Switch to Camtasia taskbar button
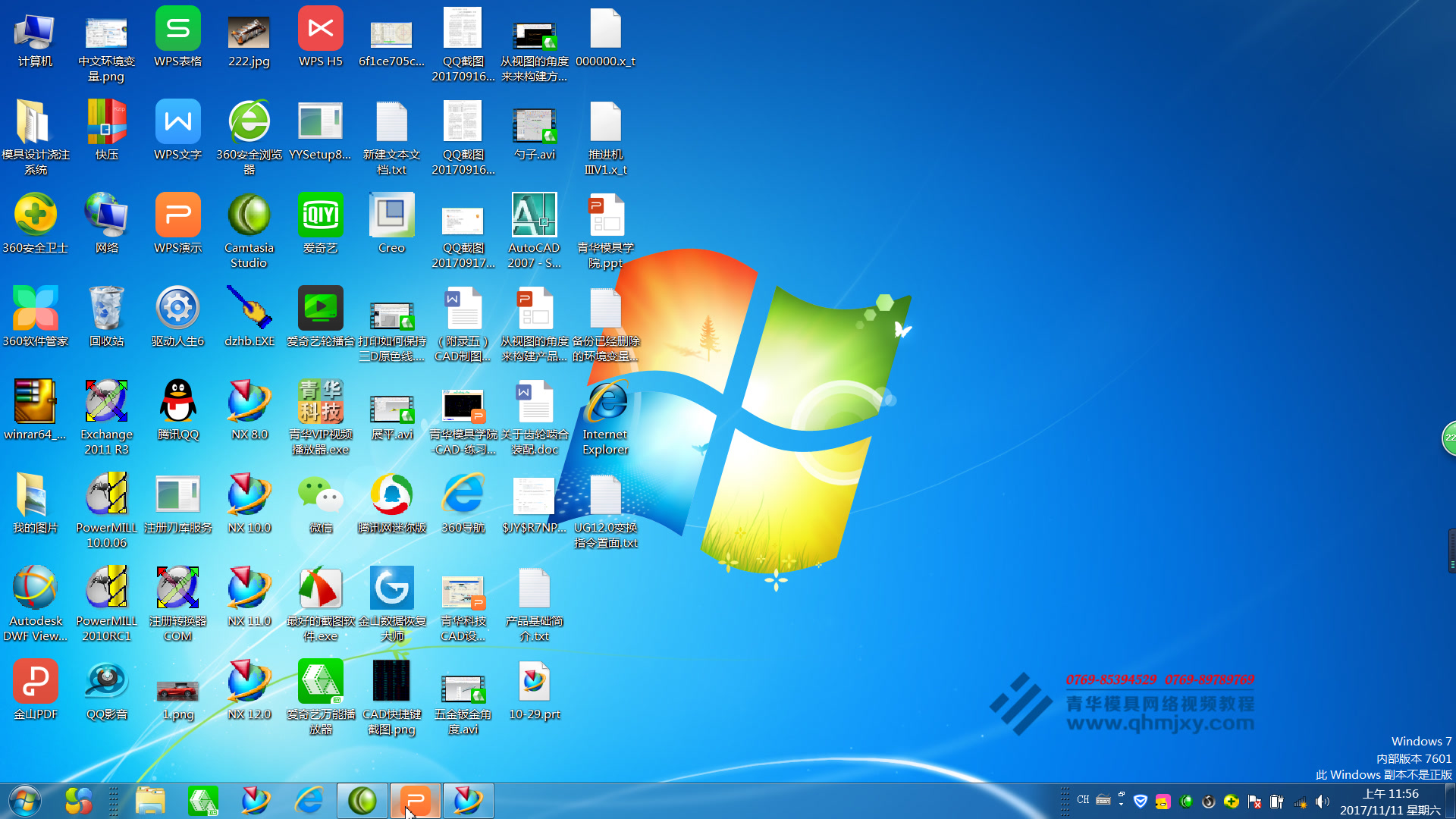 (x=362, y=801)
